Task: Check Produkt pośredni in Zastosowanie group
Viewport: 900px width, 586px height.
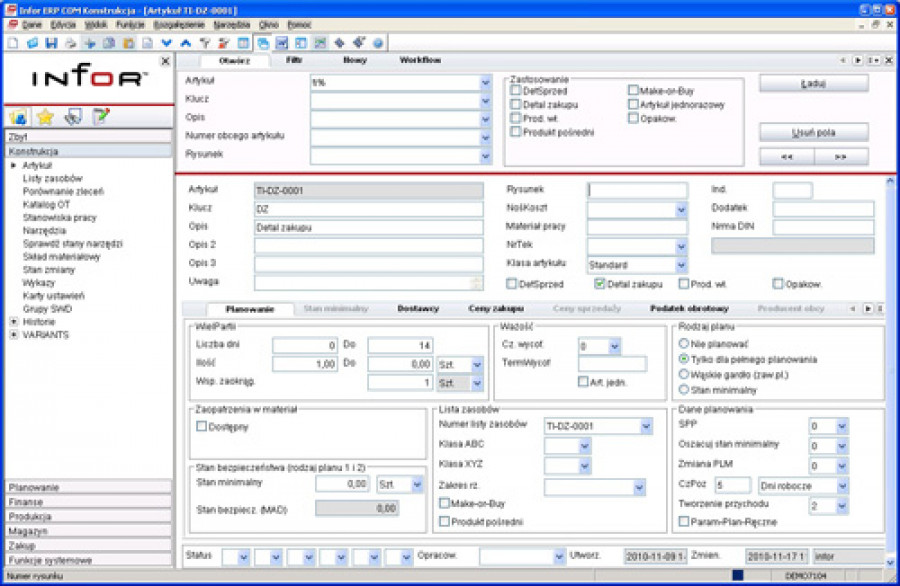Action: 515,132
